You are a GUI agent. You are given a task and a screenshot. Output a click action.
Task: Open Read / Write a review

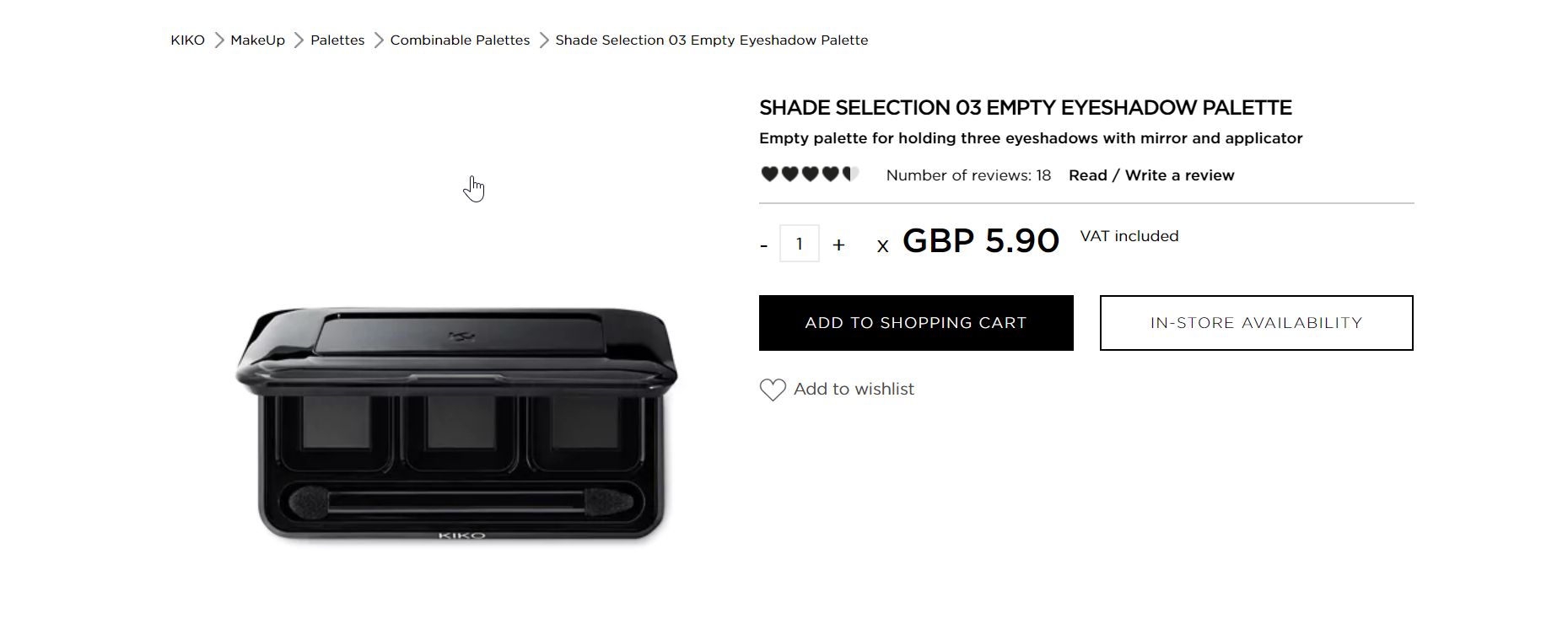tap(1150, 175)
